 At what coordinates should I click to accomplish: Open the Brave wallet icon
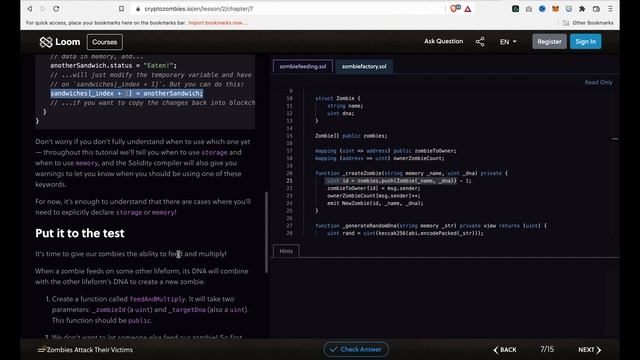596,9
